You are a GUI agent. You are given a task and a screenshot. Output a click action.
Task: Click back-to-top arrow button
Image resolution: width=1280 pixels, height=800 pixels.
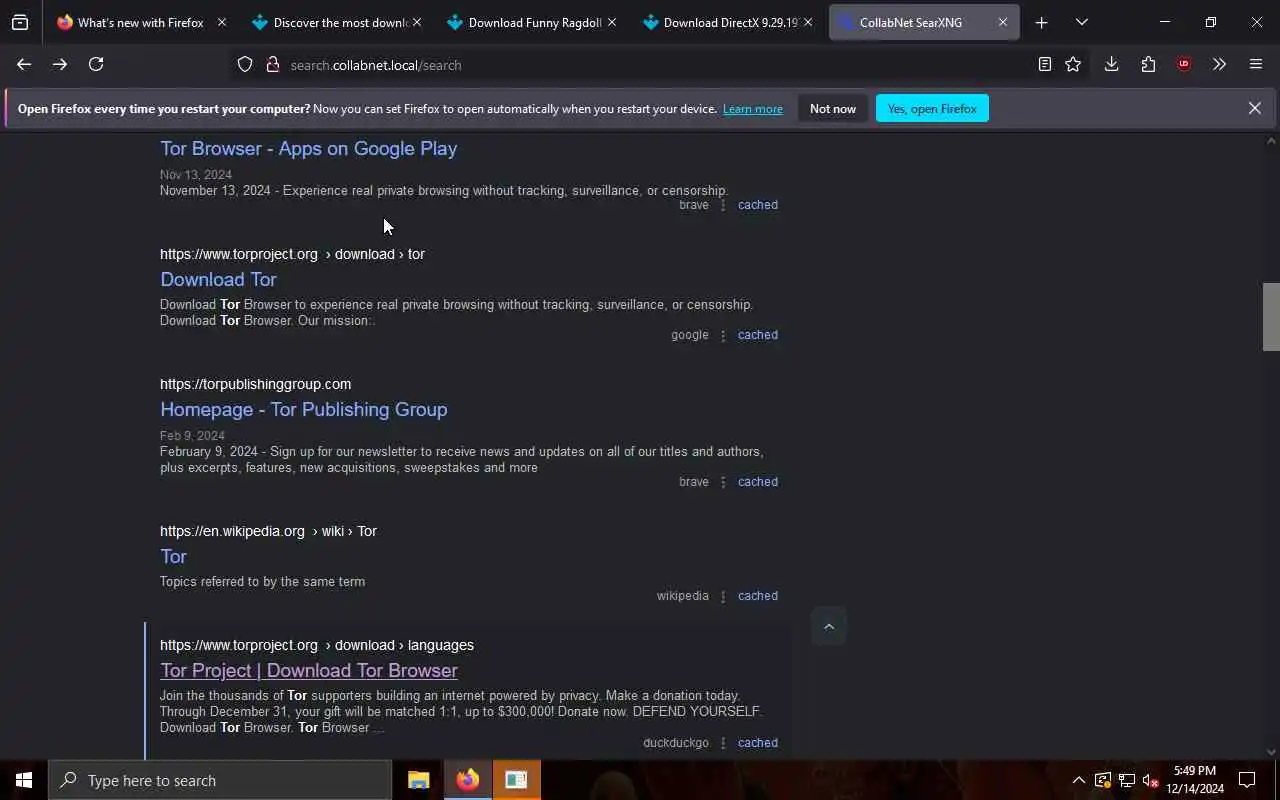click(x=828, y=626)
